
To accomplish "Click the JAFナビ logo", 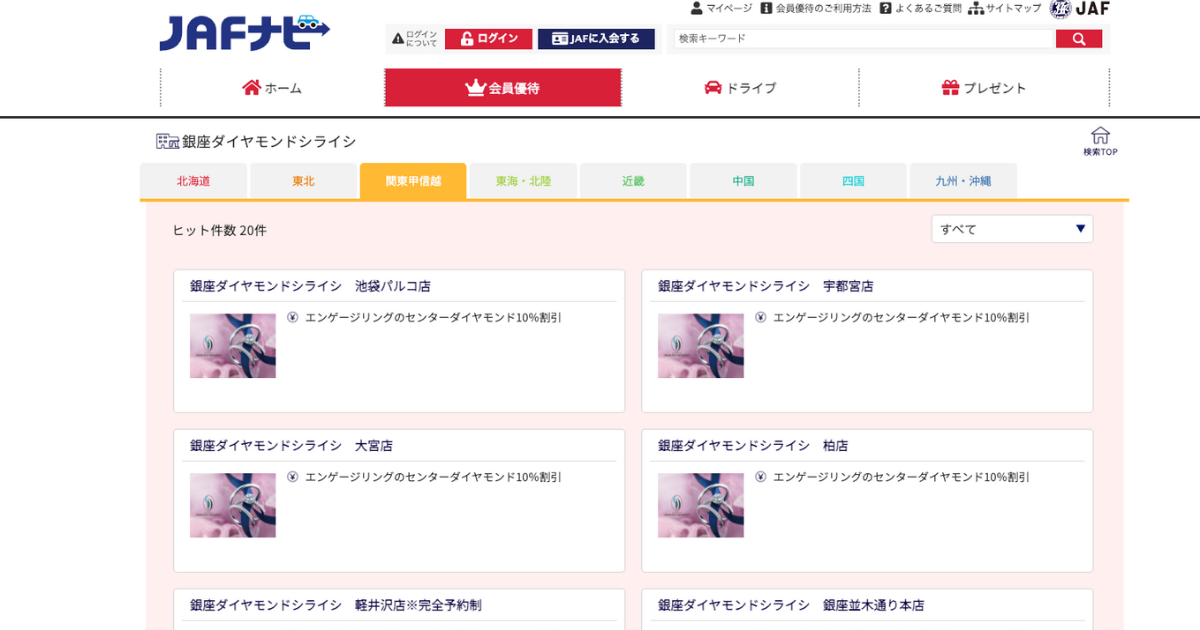I will click(x=244, y=33).
